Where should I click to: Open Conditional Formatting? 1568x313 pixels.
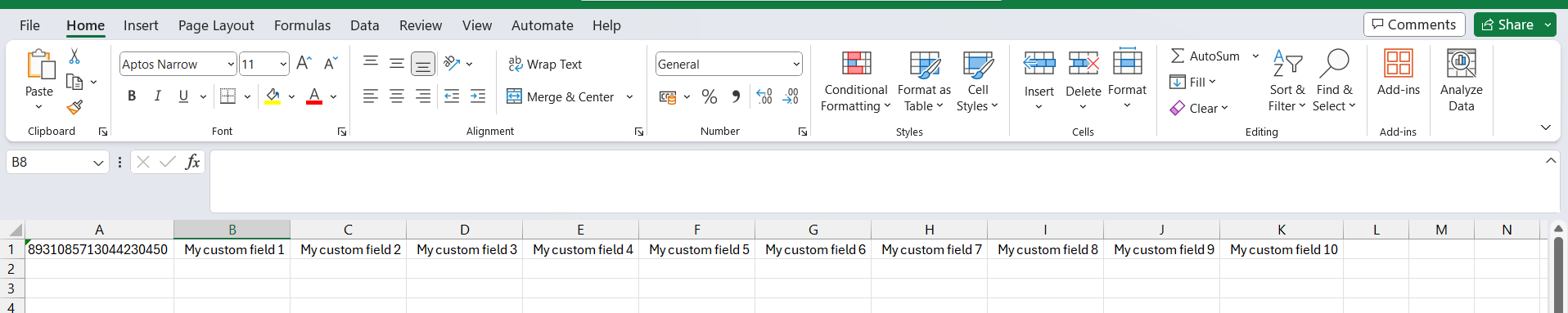coord(856,81)
